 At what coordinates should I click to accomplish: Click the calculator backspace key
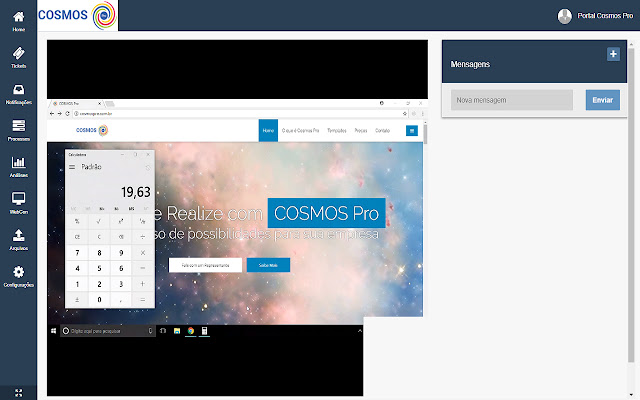[x=121, y=237]
